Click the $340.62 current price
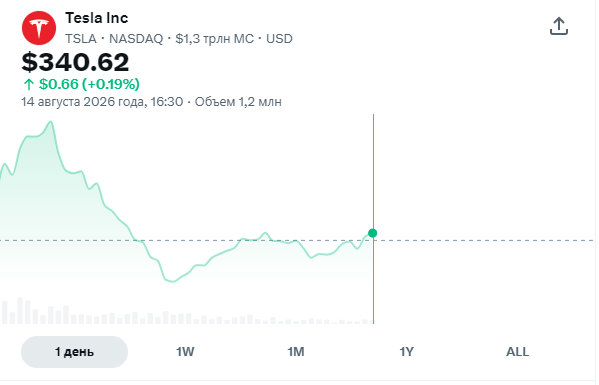Image resolution: width=599 pixels, height=385 pixels. tap(76, 62)
